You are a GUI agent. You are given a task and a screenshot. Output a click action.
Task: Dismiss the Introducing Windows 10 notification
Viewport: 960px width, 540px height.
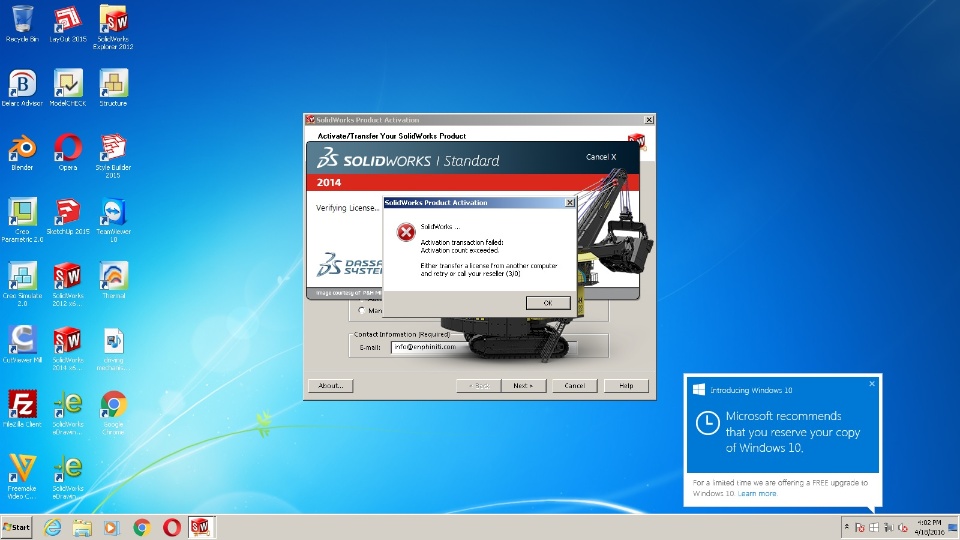[872, 384]
